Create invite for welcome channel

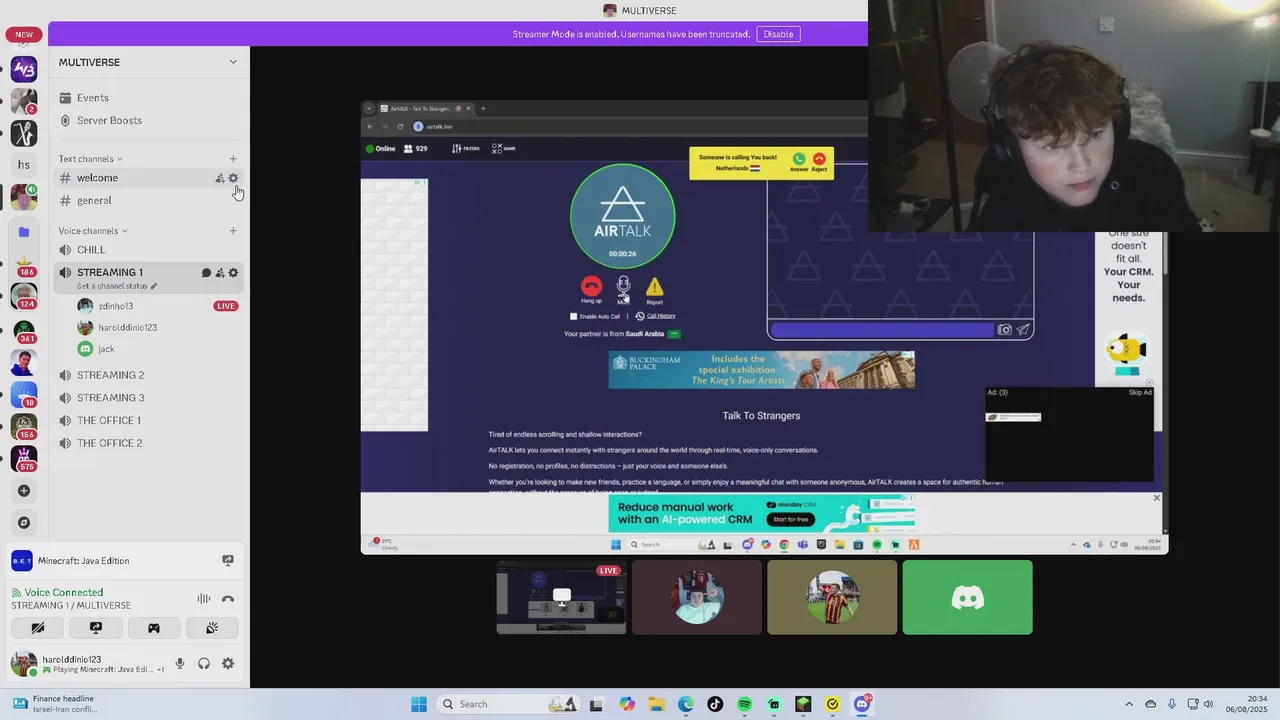pos(220,178)
